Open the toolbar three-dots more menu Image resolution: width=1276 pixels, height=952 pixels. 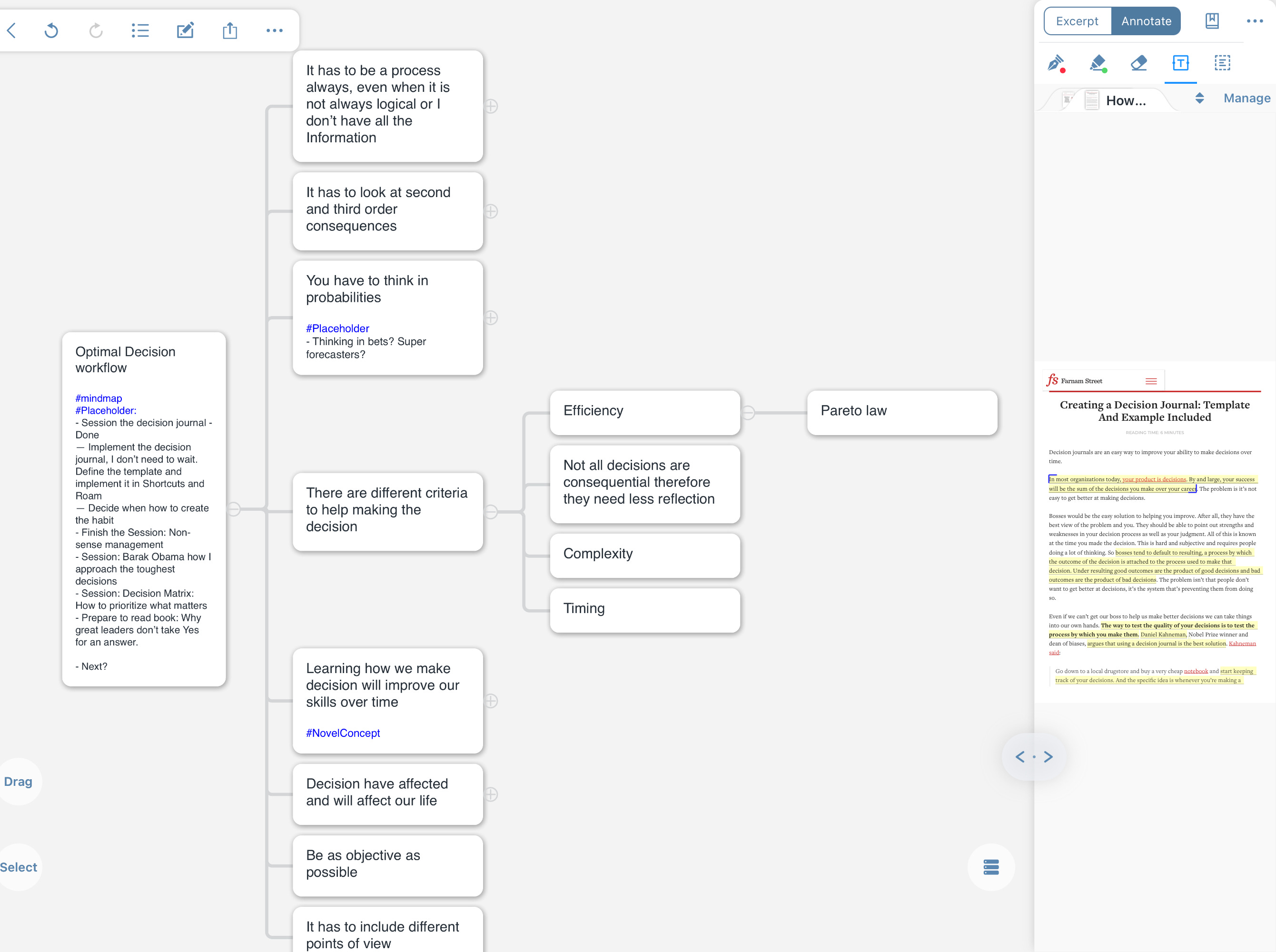click(274, 30)
